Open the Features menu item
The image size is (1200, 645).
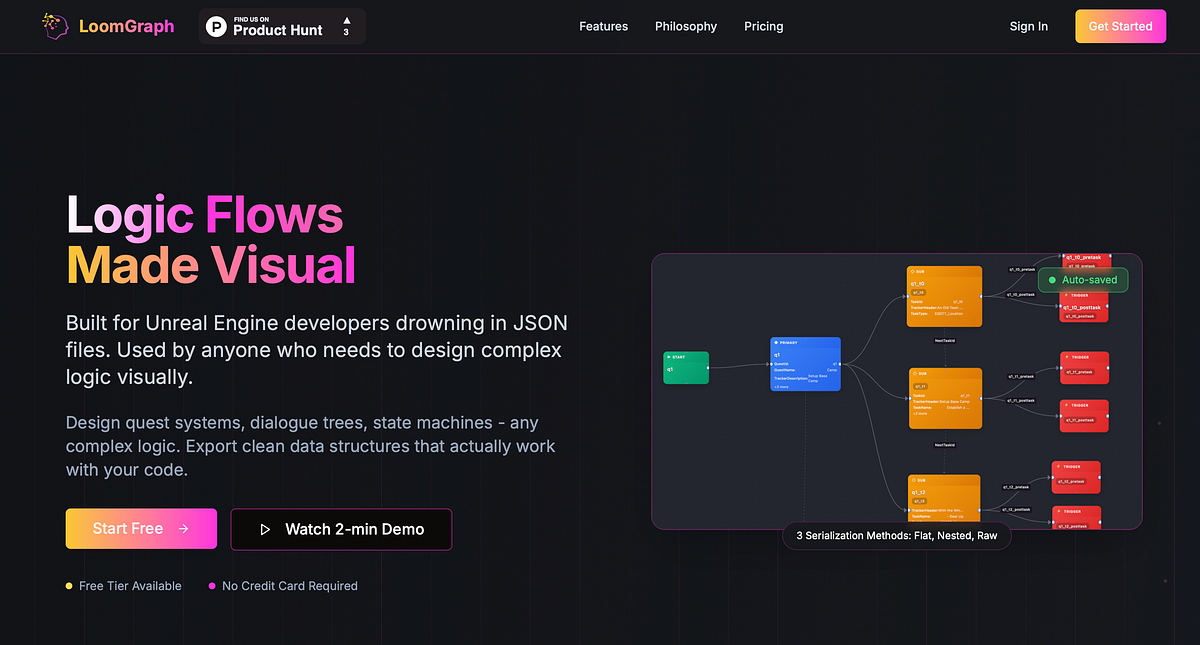pyautogui.click(x=603, y=26)
